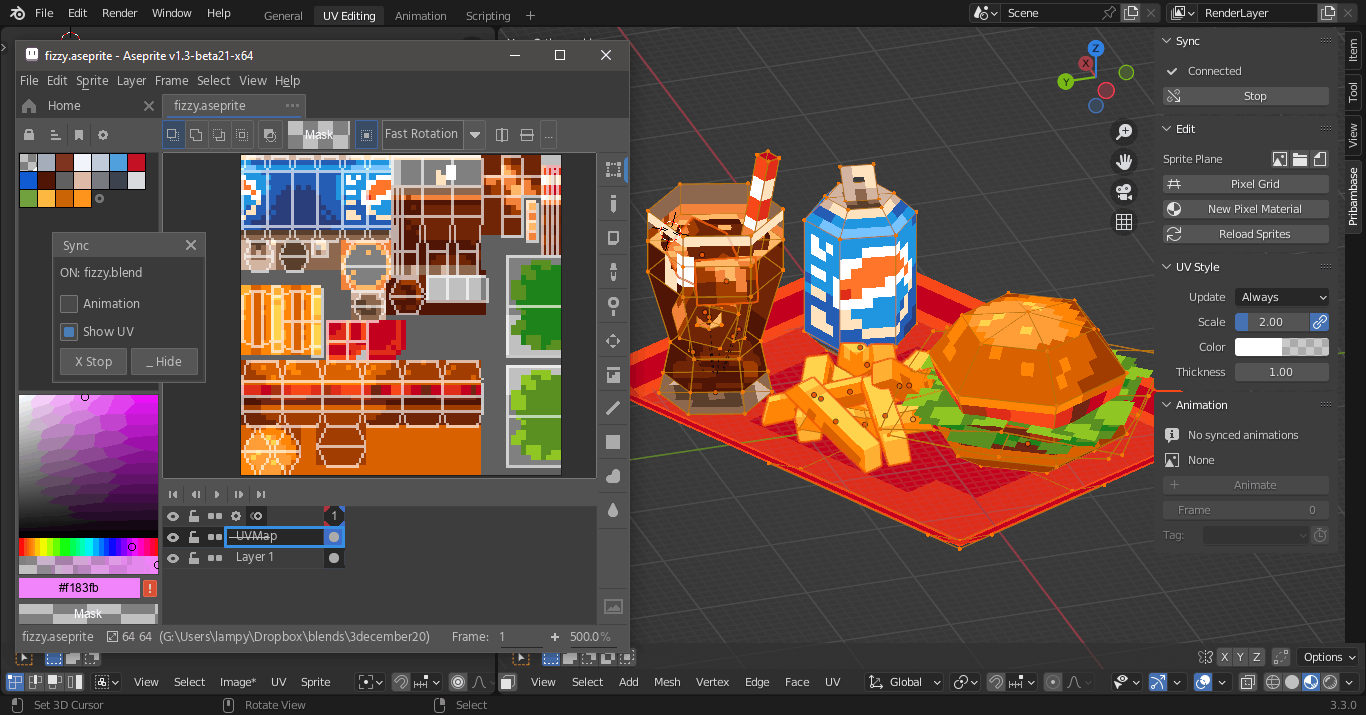Click the camera view icon in viewport
Image resolution: width=1366 pixels, height=715 pixels.
click(x=1124, y=192)
